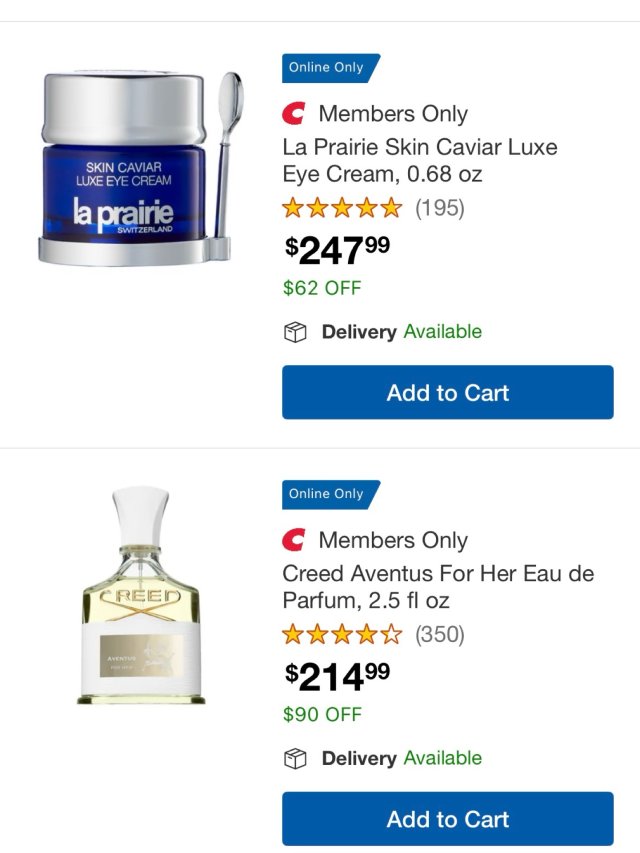The height and width of the screenshot is (853, 640).
Task: Click the $90 OFF discount label
Action: point(322,714)
